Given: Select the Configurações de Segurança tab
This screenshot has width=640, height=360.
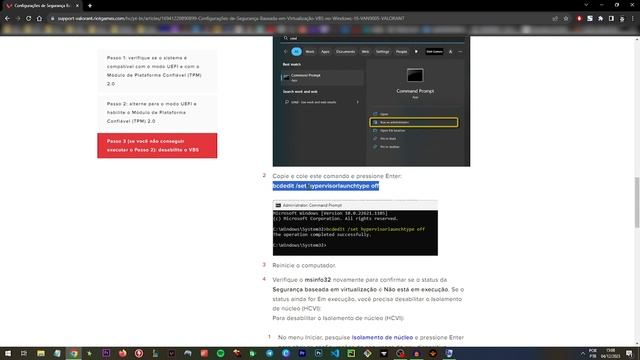Looking at the screenshot, I should 41,6.
